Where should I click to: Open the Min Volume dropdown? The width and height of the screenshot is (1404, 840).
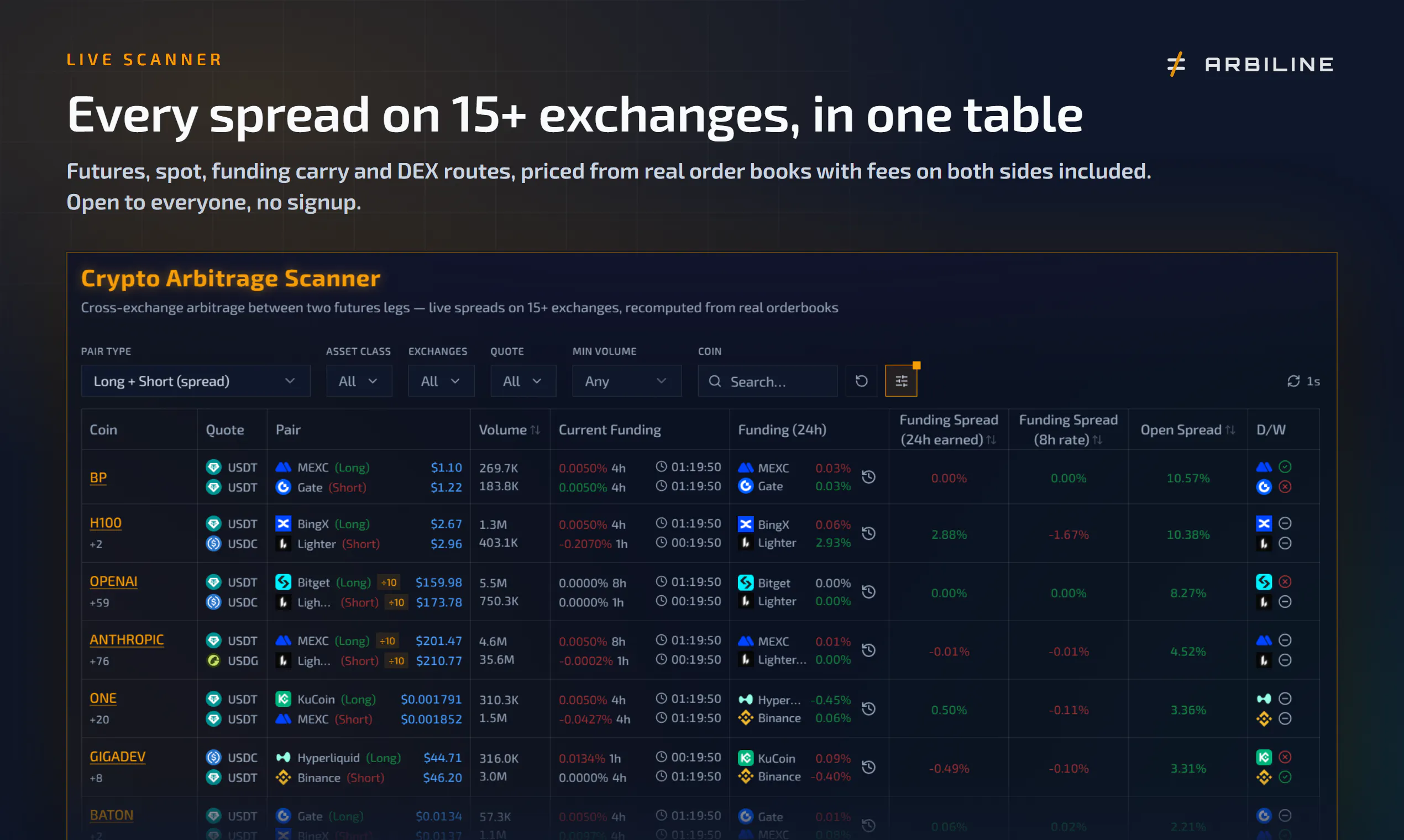pos(627,381)
